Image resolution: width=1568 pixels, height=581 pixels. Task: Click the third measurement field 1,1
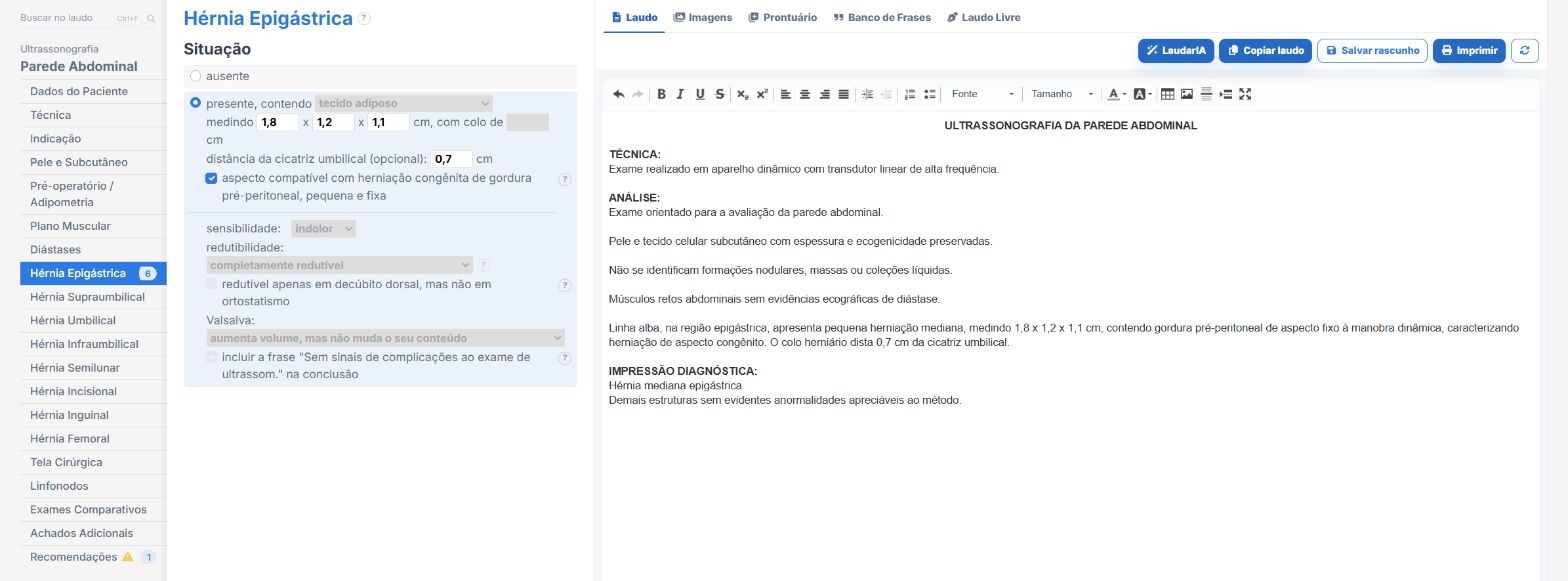click(389, 122)
